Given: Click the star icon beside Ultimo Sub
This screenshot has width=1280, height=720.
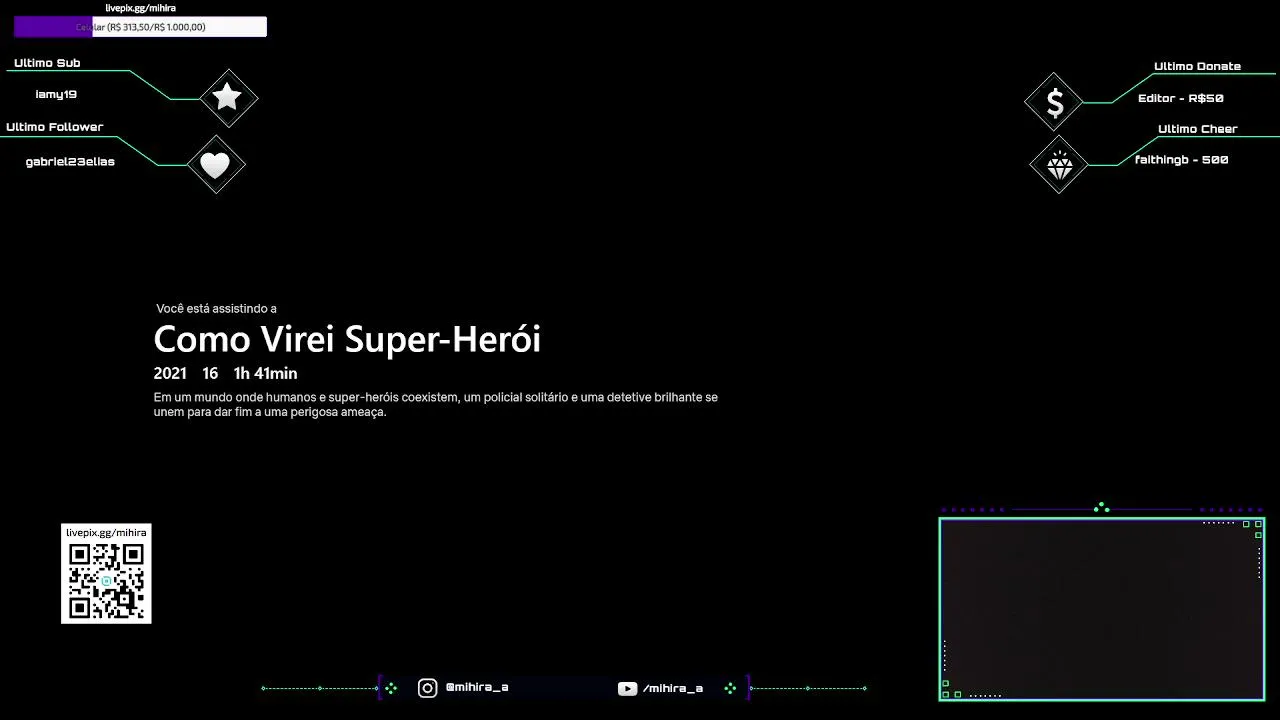Looking at the screenshot, I should click(228, 98).
